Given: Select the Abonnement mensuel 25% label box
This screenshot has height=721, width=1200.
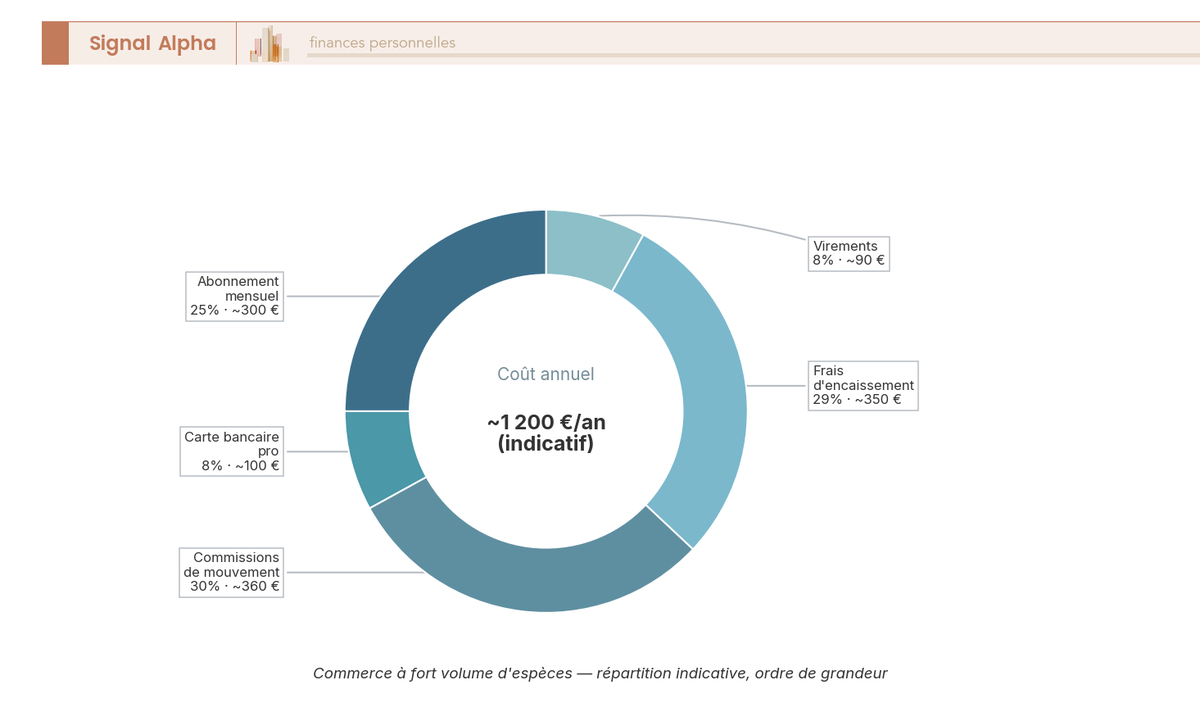Looking at the screenshot, I should [235, 296].
